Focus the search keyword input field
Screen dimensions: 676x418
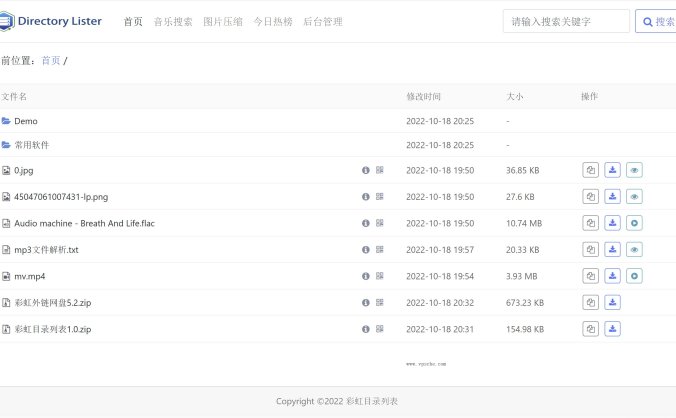565,21
